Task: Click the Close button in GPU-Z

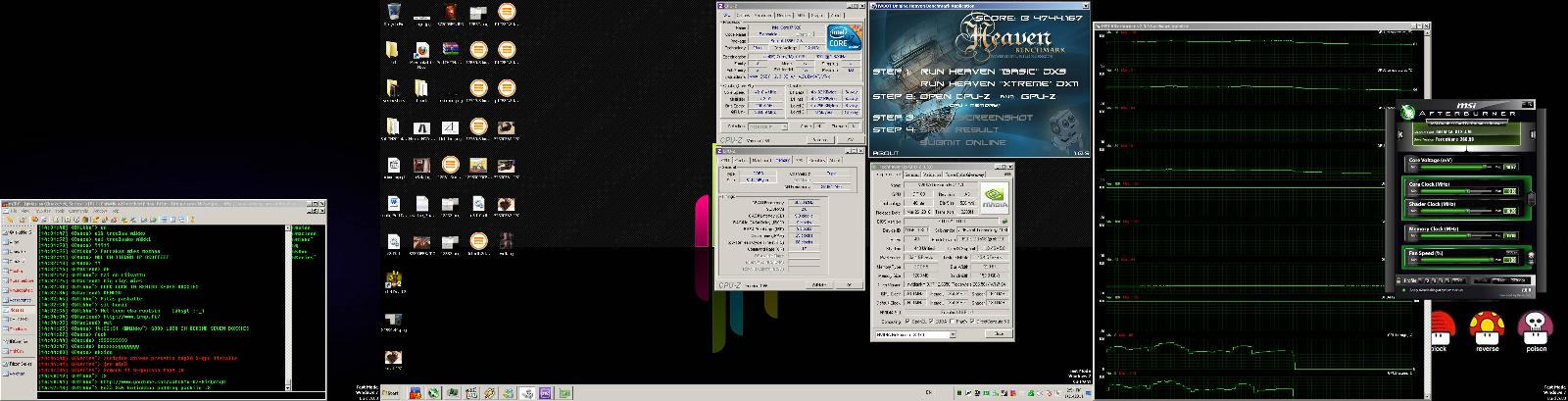Action: coord(999,332)
